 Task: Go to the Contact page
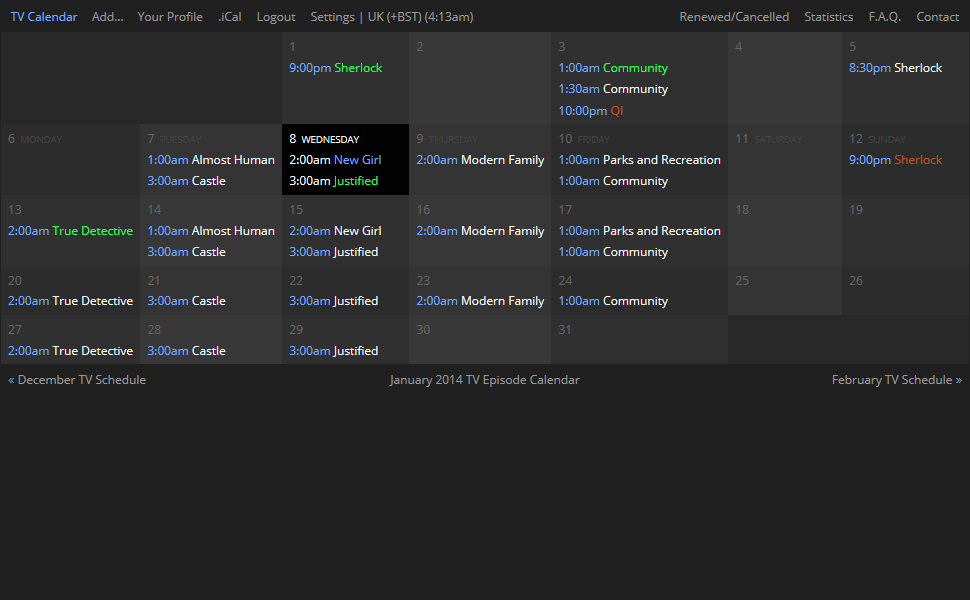point(937,17)
